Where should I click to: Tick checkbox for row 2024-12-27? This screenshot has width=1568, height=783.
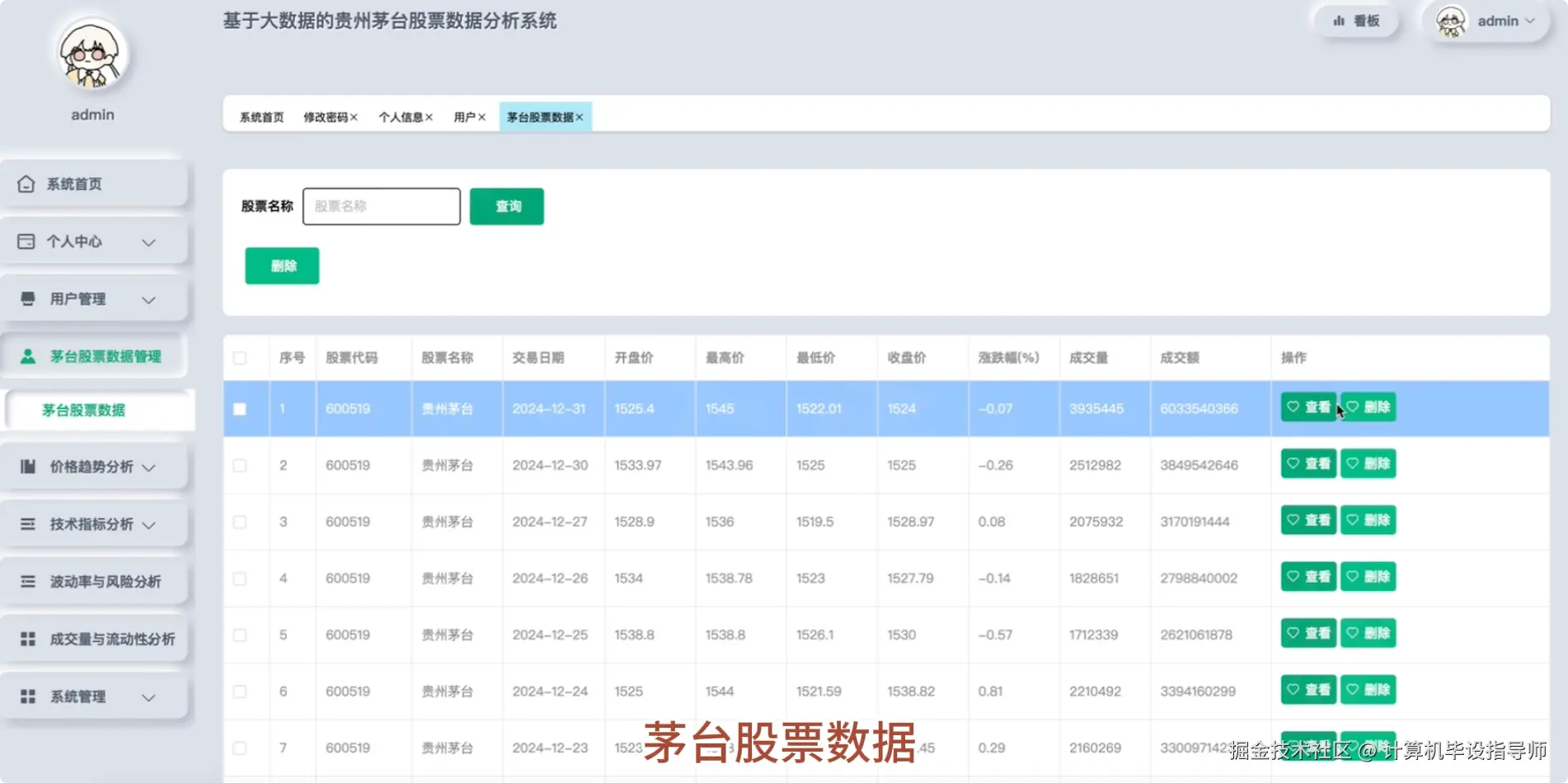240,522
